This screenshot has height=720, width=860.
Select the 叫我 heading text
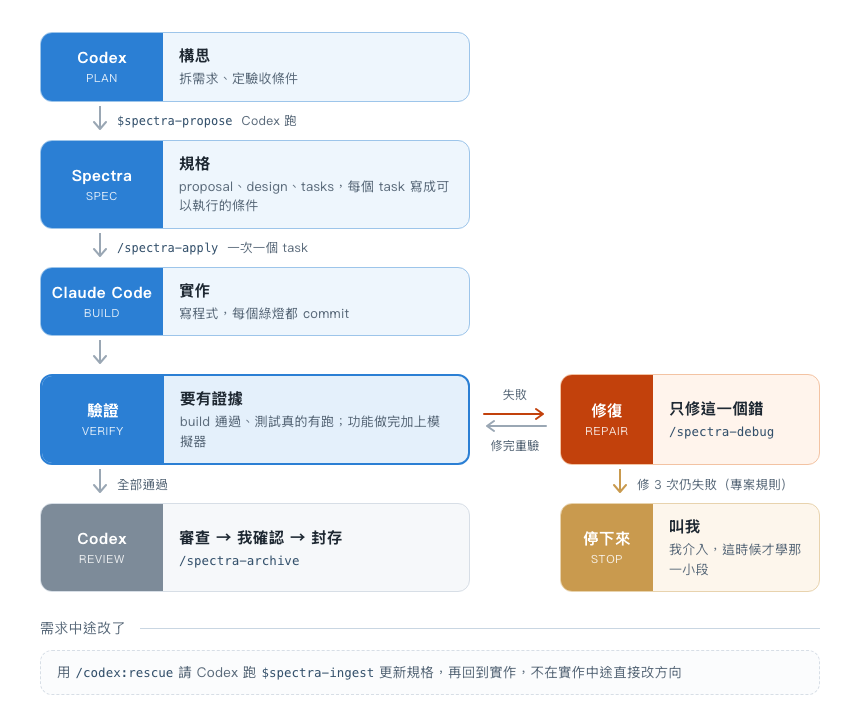coord(684,527)
